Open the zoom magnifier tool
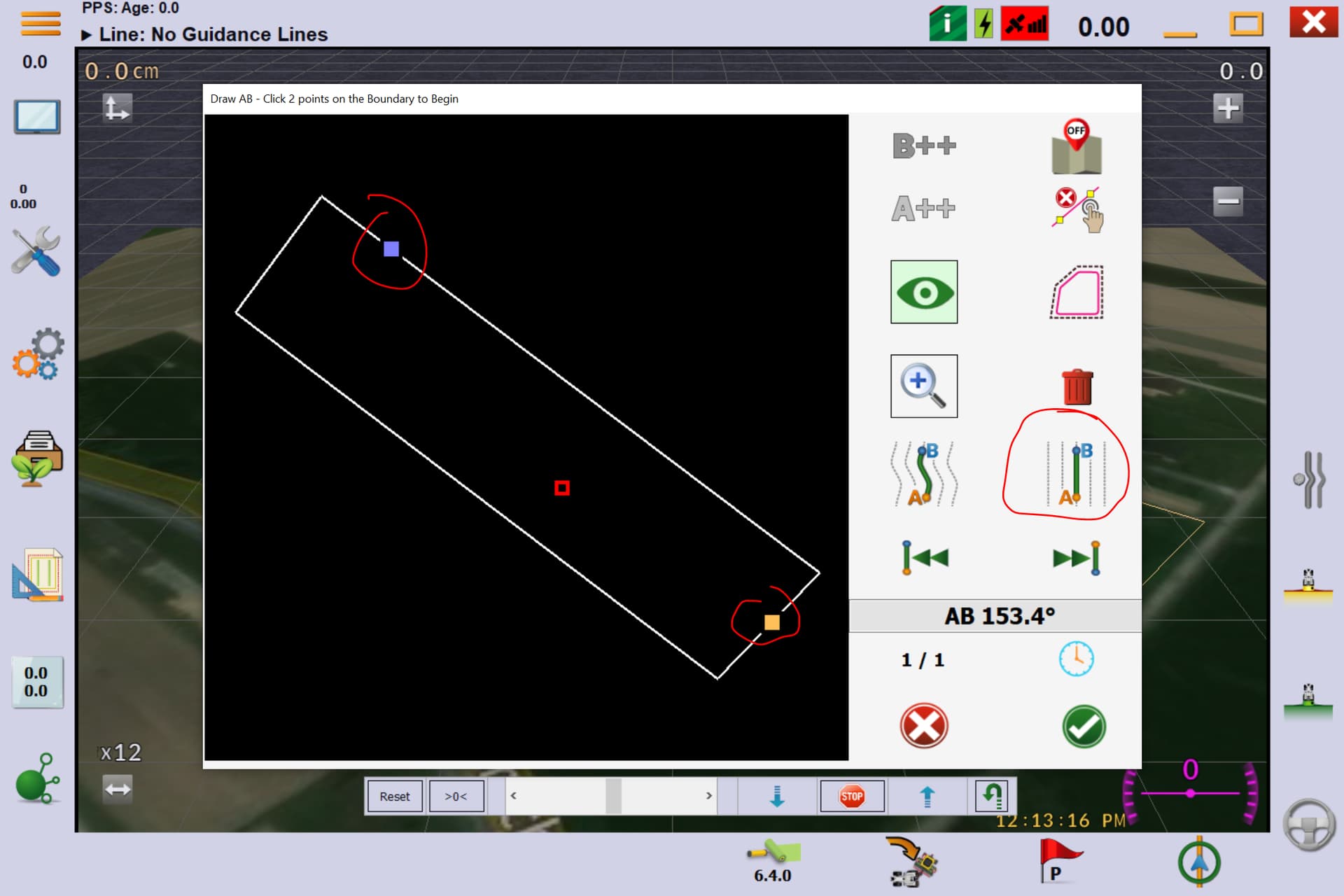Viewport: 1344px width, 896px height. (x=924, y=386)
